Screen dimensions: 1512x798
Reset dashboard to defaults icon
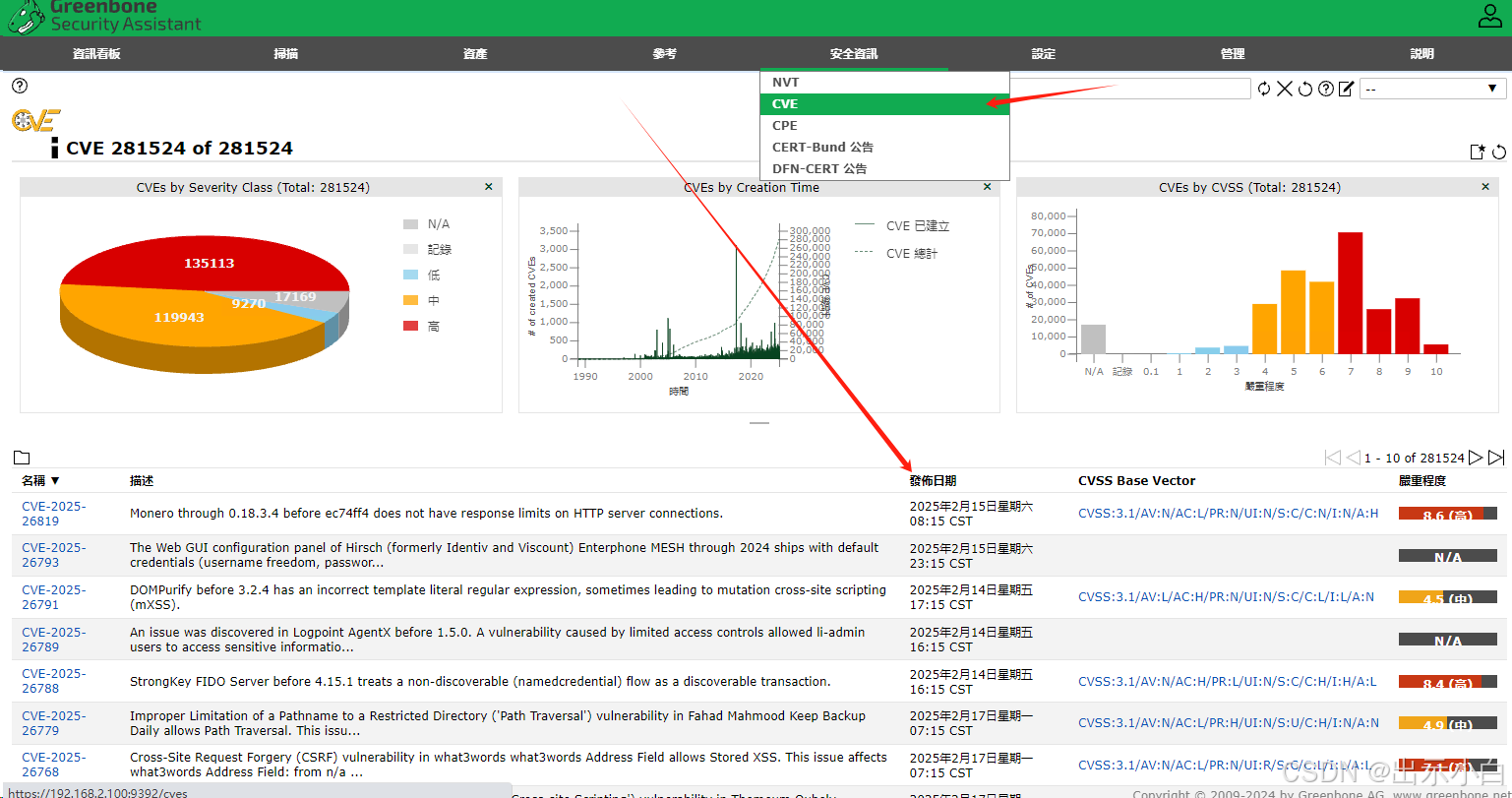1499,152
